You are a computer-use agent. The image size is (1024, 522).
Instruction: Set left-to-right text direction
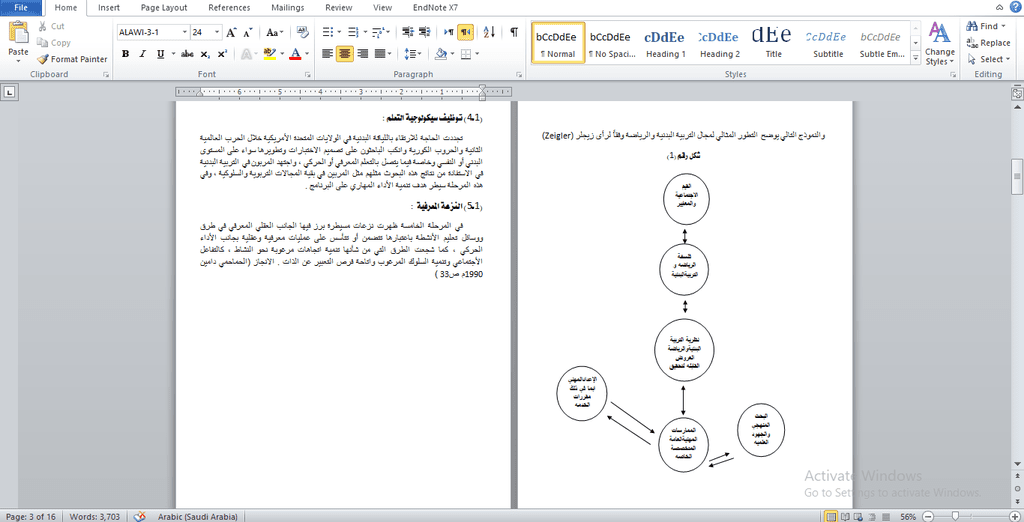tap(449, 31)
